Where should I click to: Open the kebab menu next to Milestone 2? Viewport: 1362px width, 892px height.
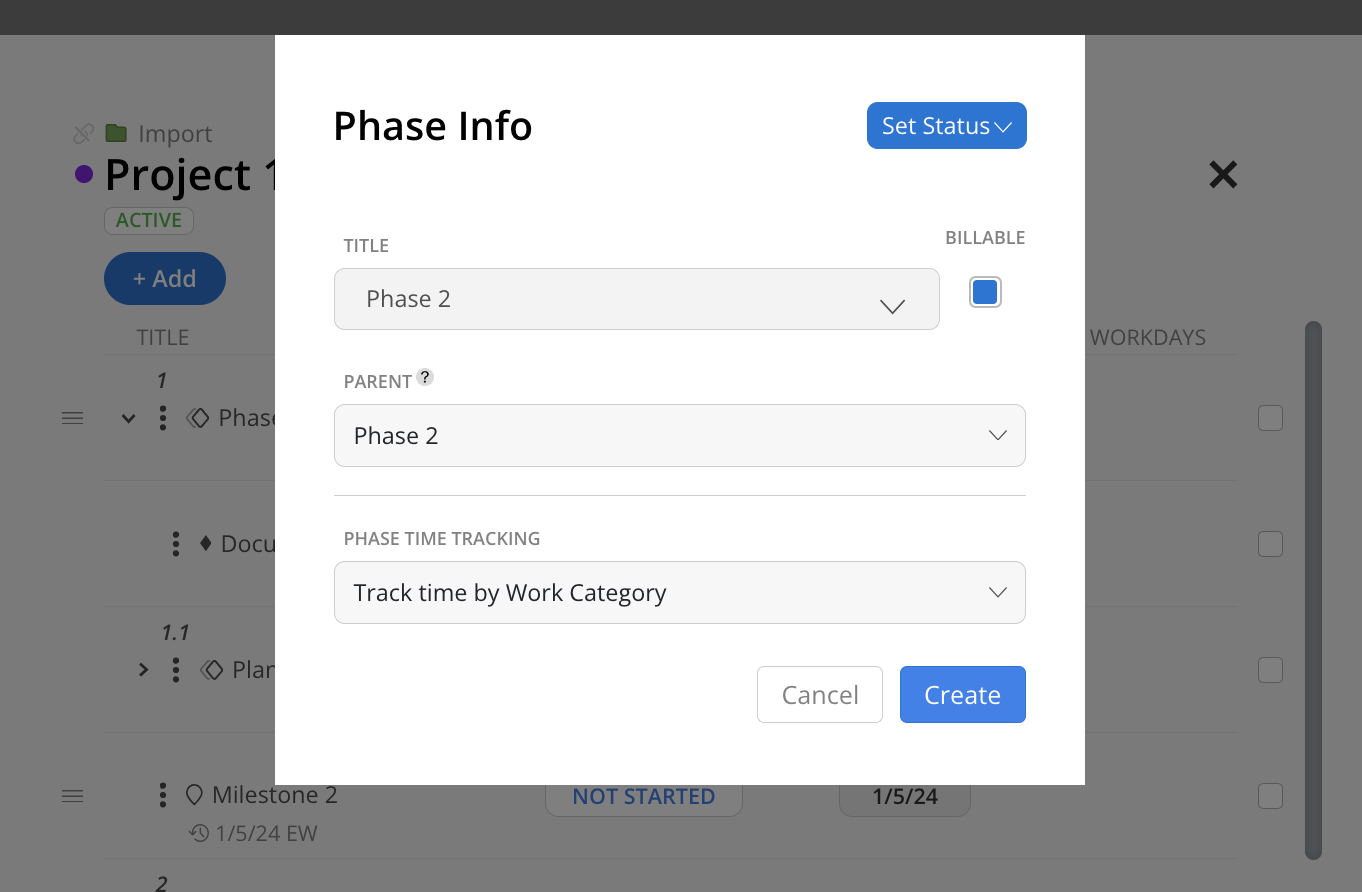click(162, 795)
